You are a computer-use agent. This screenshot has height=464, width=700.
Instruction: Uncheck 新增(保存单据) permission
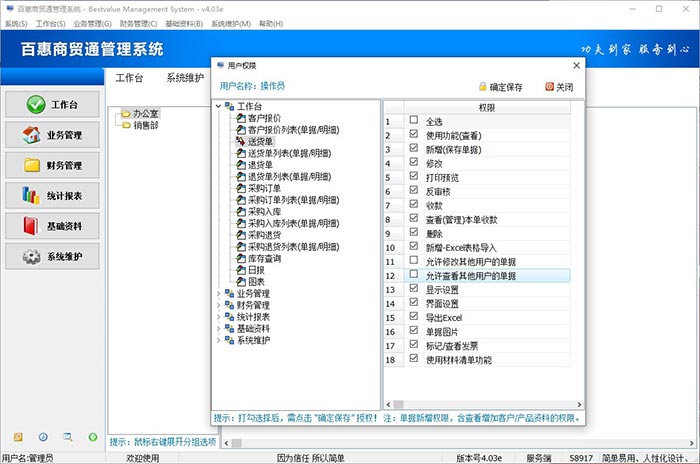(x=414, y=148)
